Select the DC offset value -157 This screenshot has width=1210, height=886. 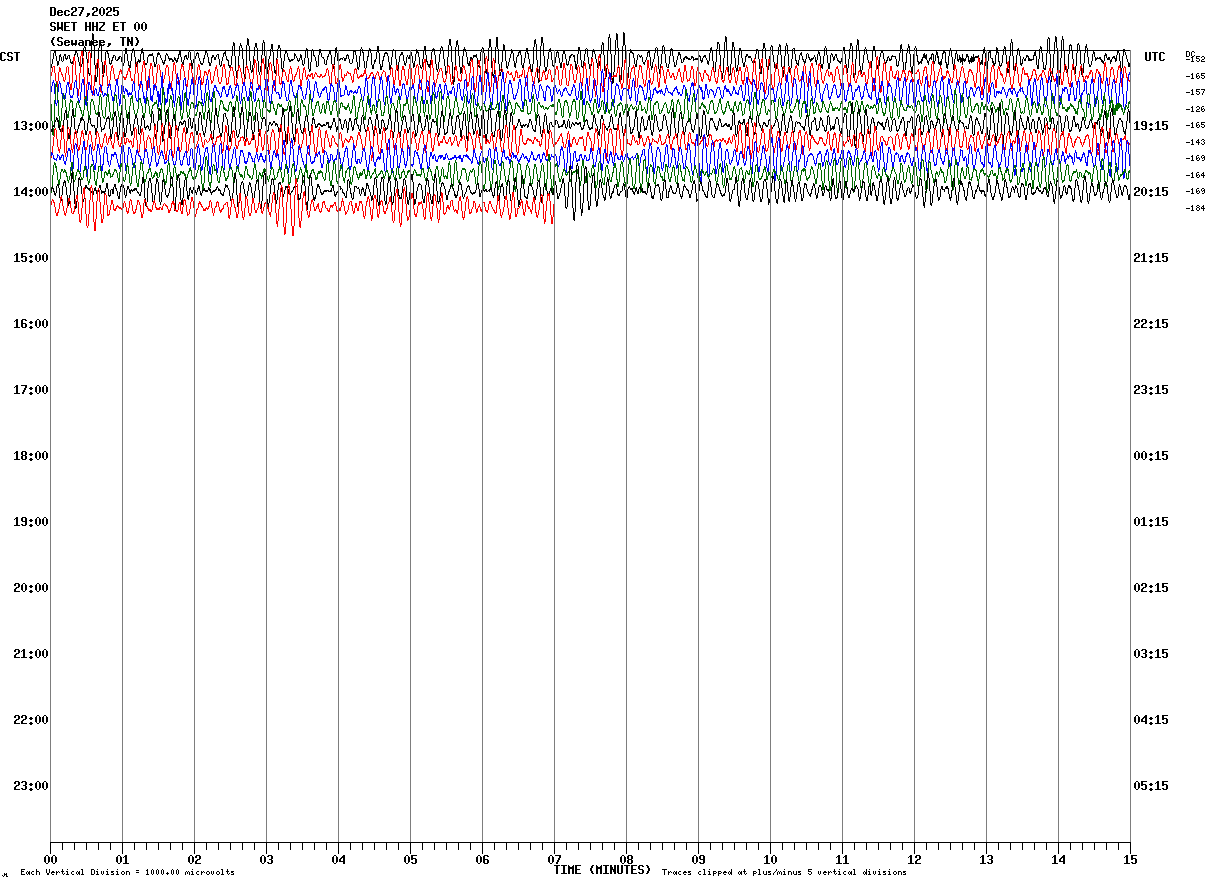pos(1195,92)
